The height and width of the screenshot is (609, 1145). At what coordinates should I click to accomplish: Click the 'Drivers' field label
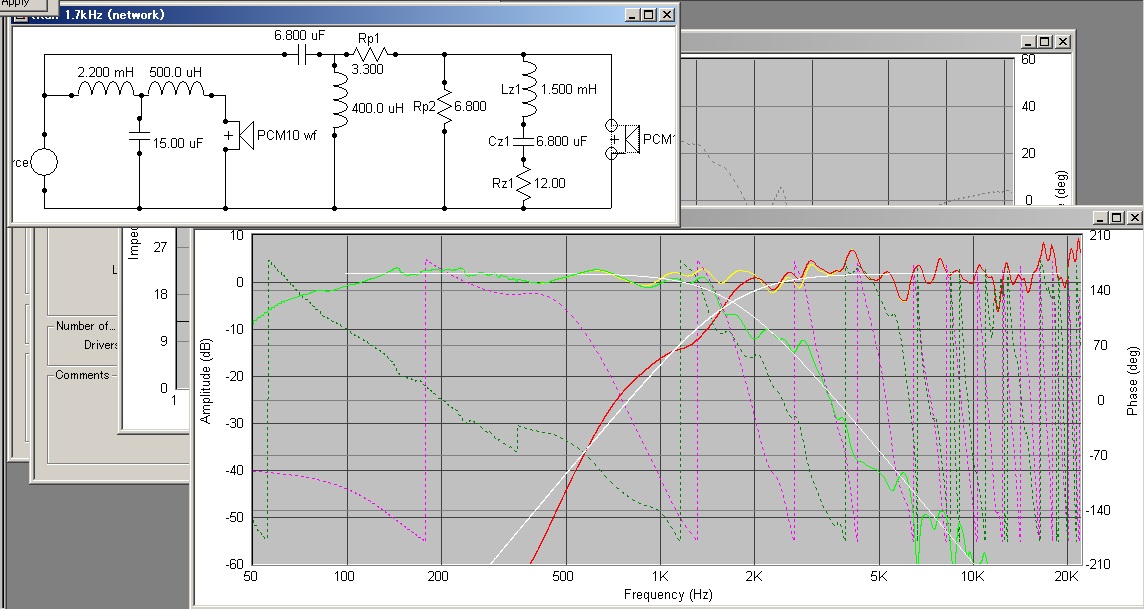point(101,345)
